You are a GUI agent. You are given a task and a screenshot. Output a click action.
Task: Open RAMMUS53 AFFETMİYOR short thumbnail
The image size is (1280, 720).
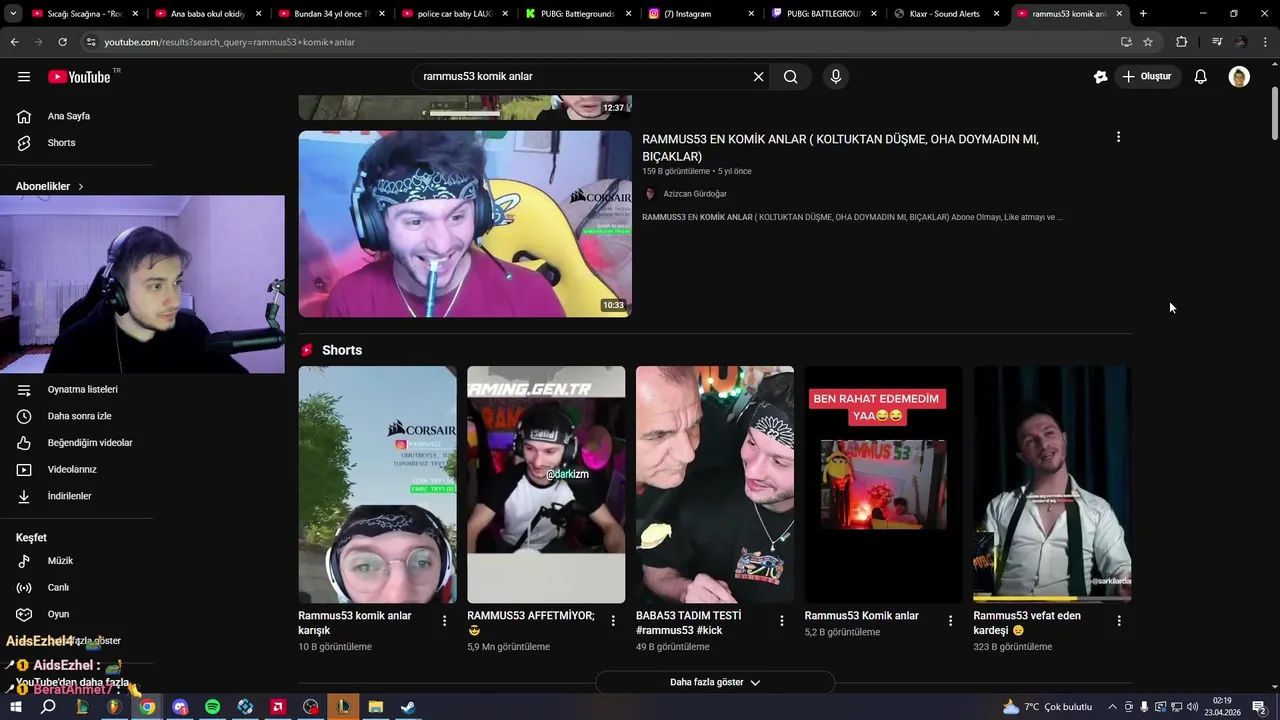point(546,484)
